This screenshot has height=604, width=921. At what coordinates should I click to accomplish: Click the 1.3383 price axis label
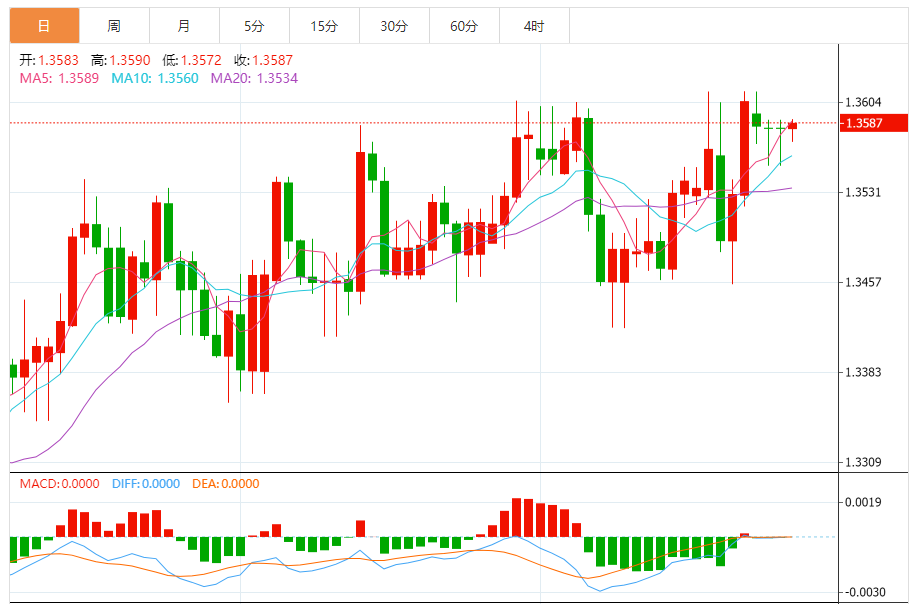pos(863,372)
